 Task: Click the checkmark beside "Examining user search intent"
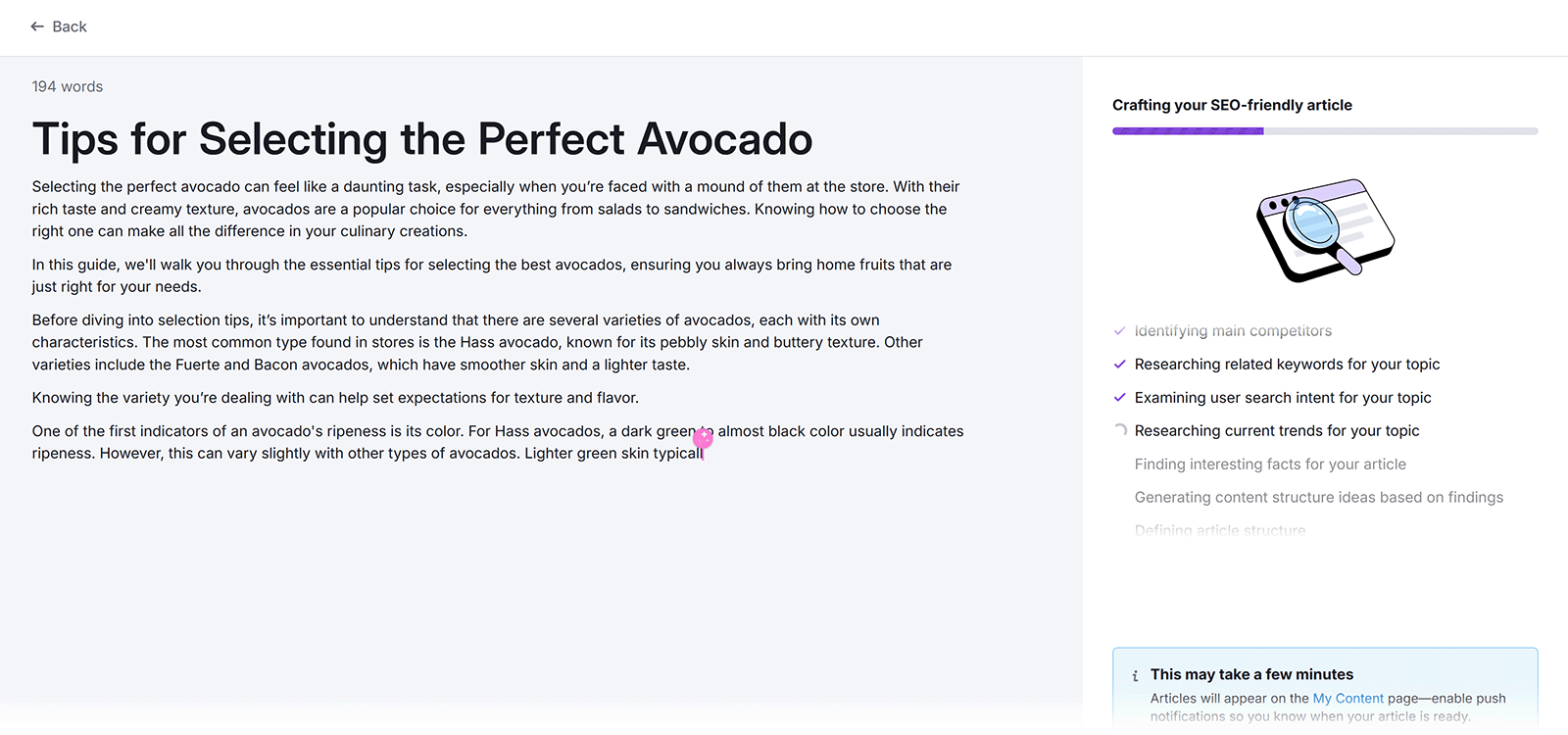click(1119, 397)
